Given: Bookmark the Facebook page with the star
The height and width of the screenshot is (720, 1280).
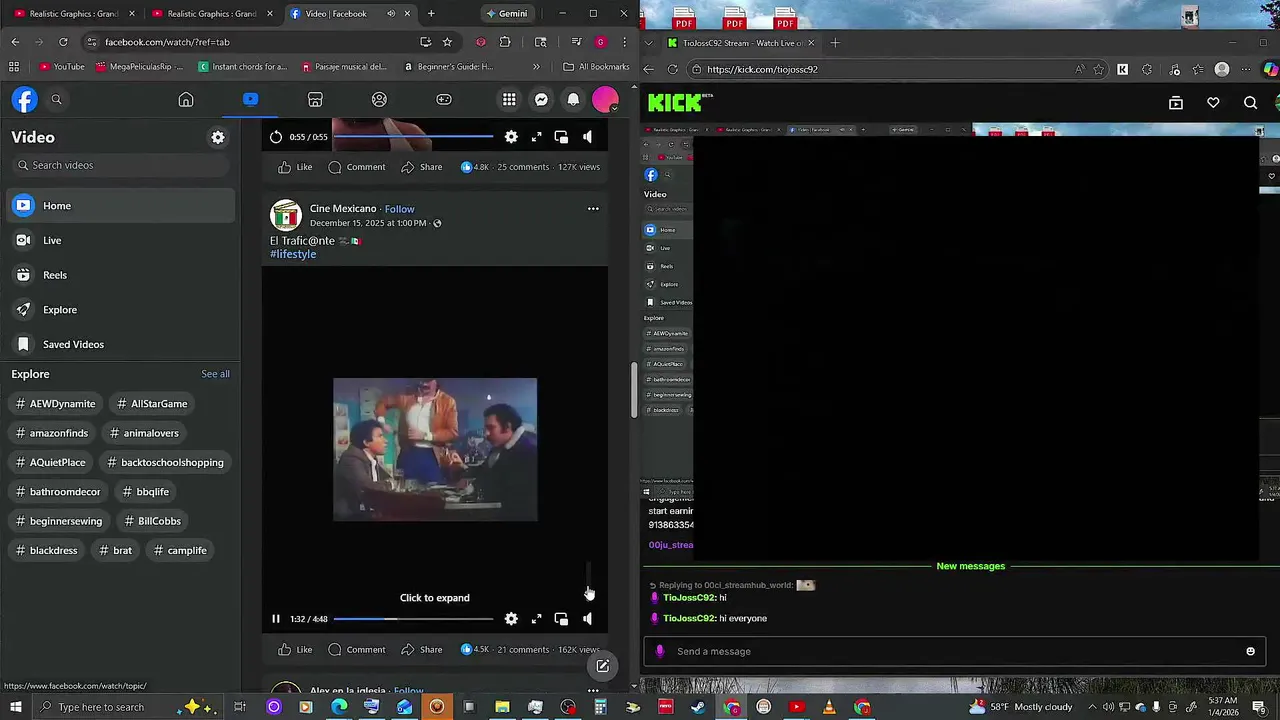Looking at the screenshot, I should coord(447,42).
